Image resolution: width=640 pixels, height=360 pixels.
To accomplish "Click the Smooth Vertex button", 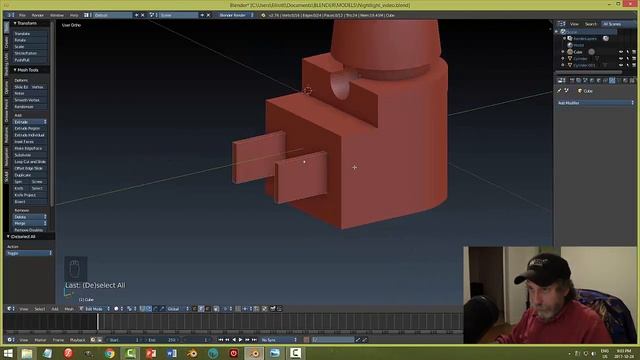I will pos(30,100).
